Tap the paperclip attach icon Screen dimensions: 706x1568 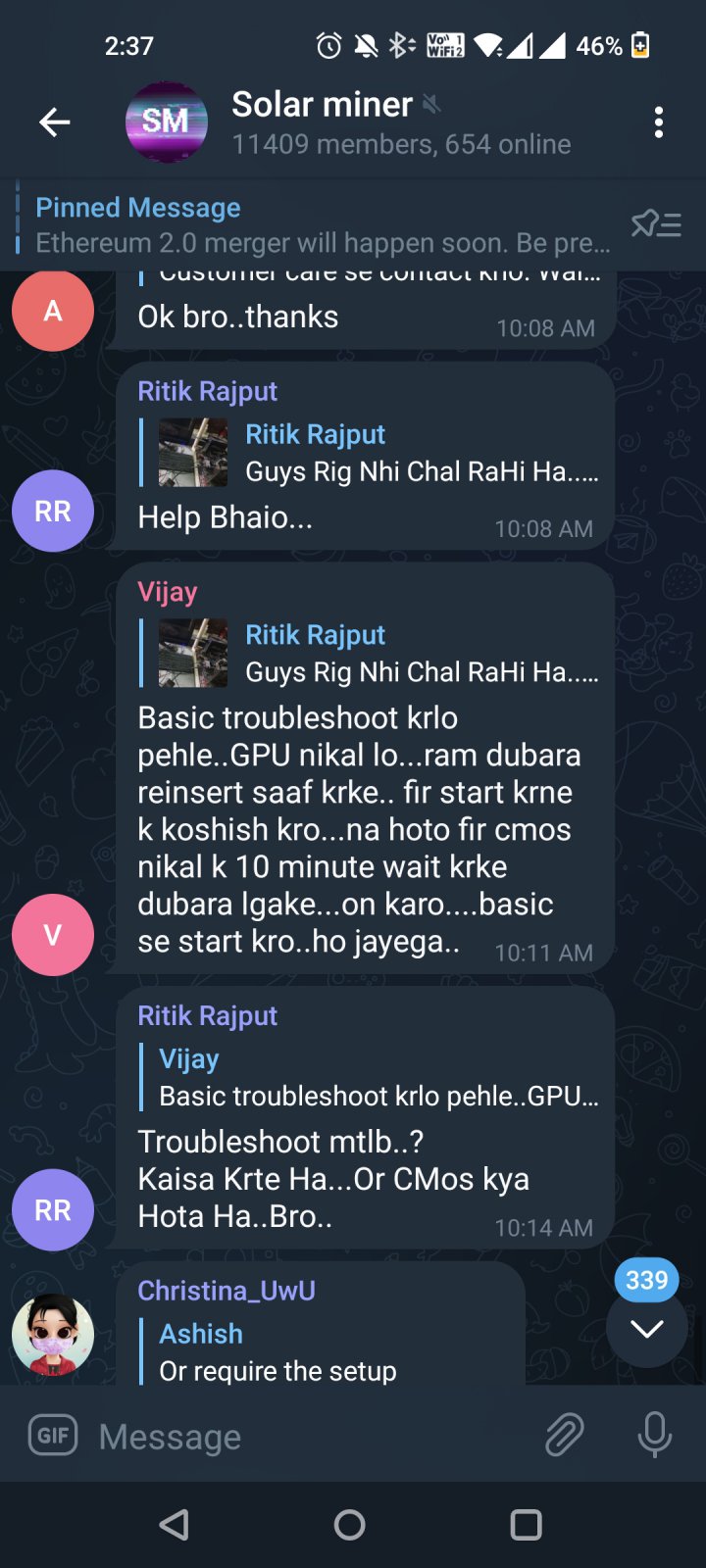[x=565, y=1436]
